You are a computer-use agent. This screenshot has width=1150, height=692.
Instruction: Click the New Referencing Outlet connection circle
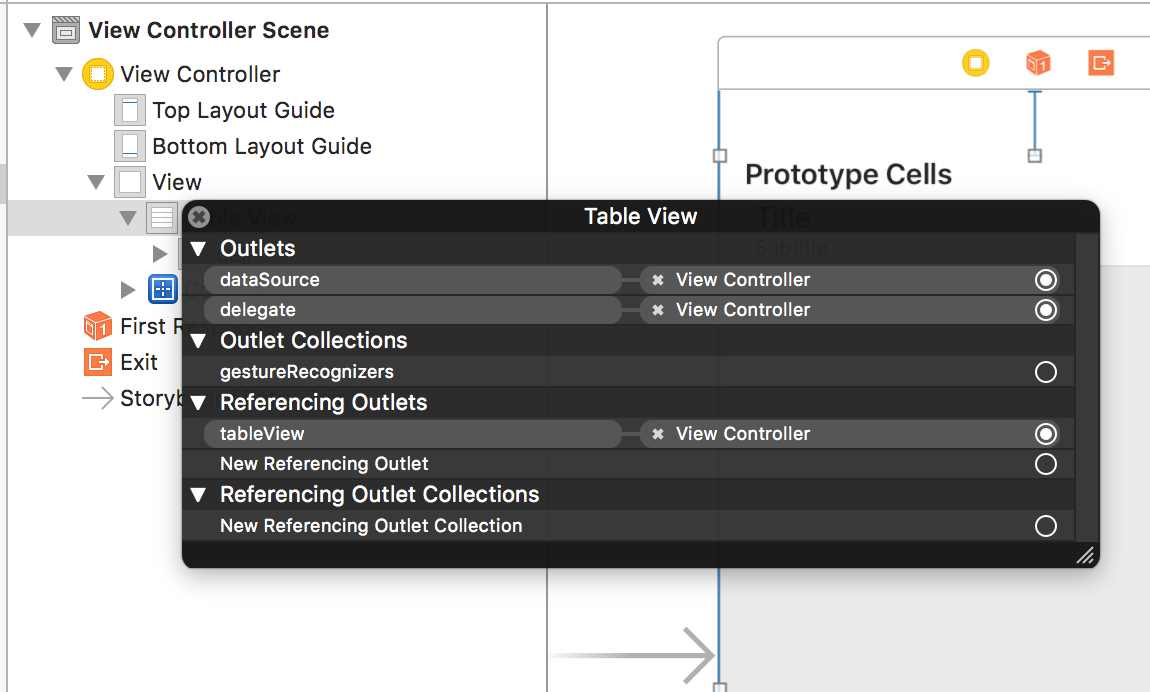pos(1046,464)
